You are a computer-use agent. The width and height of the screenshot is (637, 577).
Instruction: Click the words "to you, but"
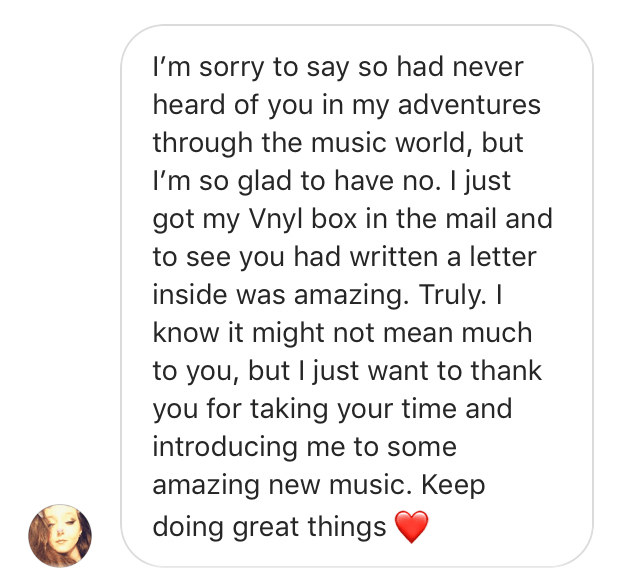tap(221, 371)
